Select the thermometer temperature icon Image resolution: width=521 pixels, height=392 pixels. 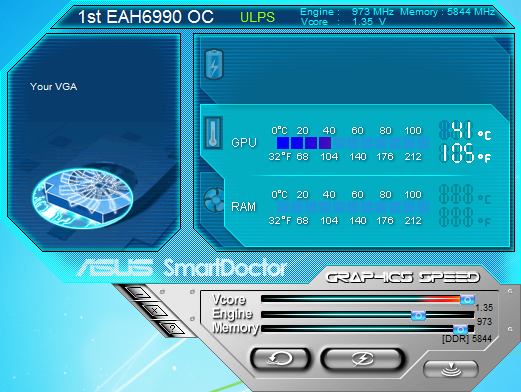(213, 133)
